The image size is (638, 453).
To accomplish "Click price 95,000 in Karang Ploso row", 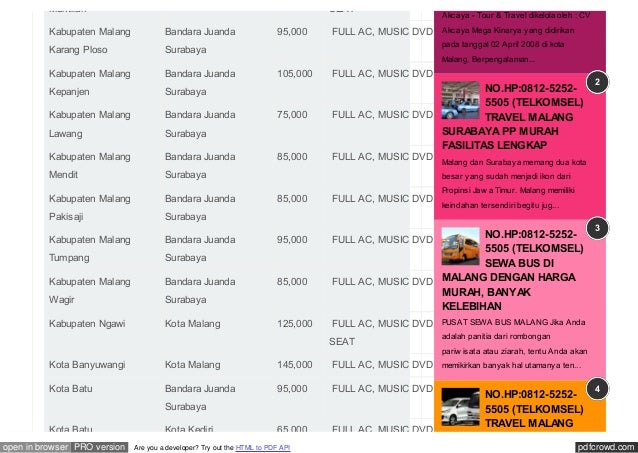I will pos(292,32).
